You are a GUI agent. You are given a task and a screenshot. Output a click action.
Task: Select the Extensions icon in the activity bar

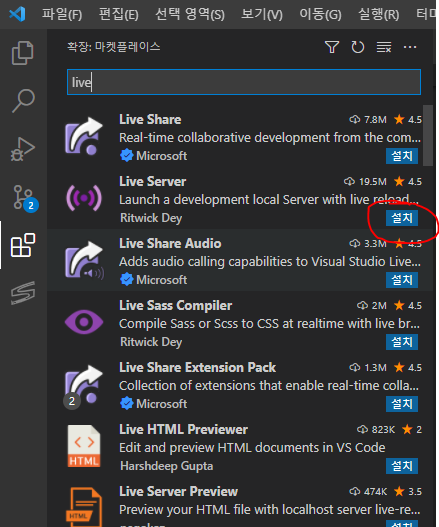point(23,245)
